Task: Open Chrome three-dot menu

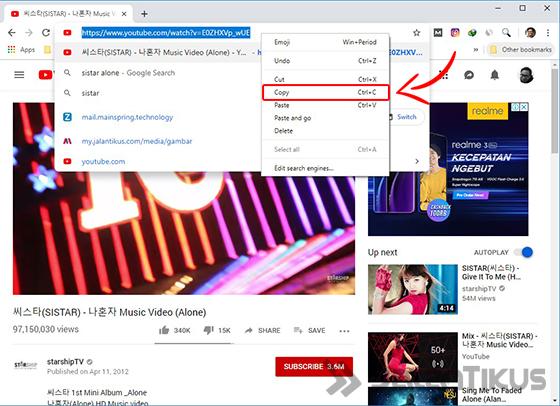Action: pos(548,33)
